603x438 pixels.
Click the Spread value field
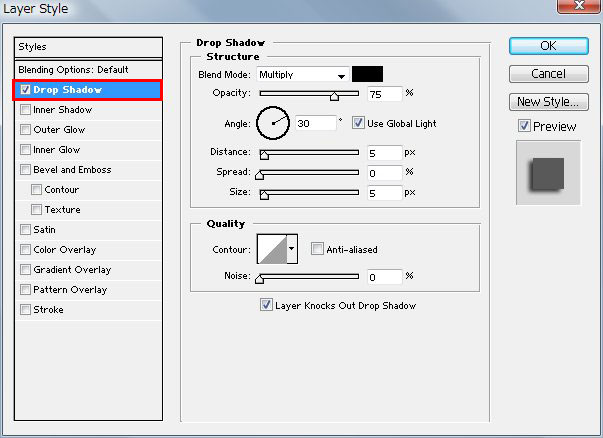pyautogui.click(x=385, y=173)
